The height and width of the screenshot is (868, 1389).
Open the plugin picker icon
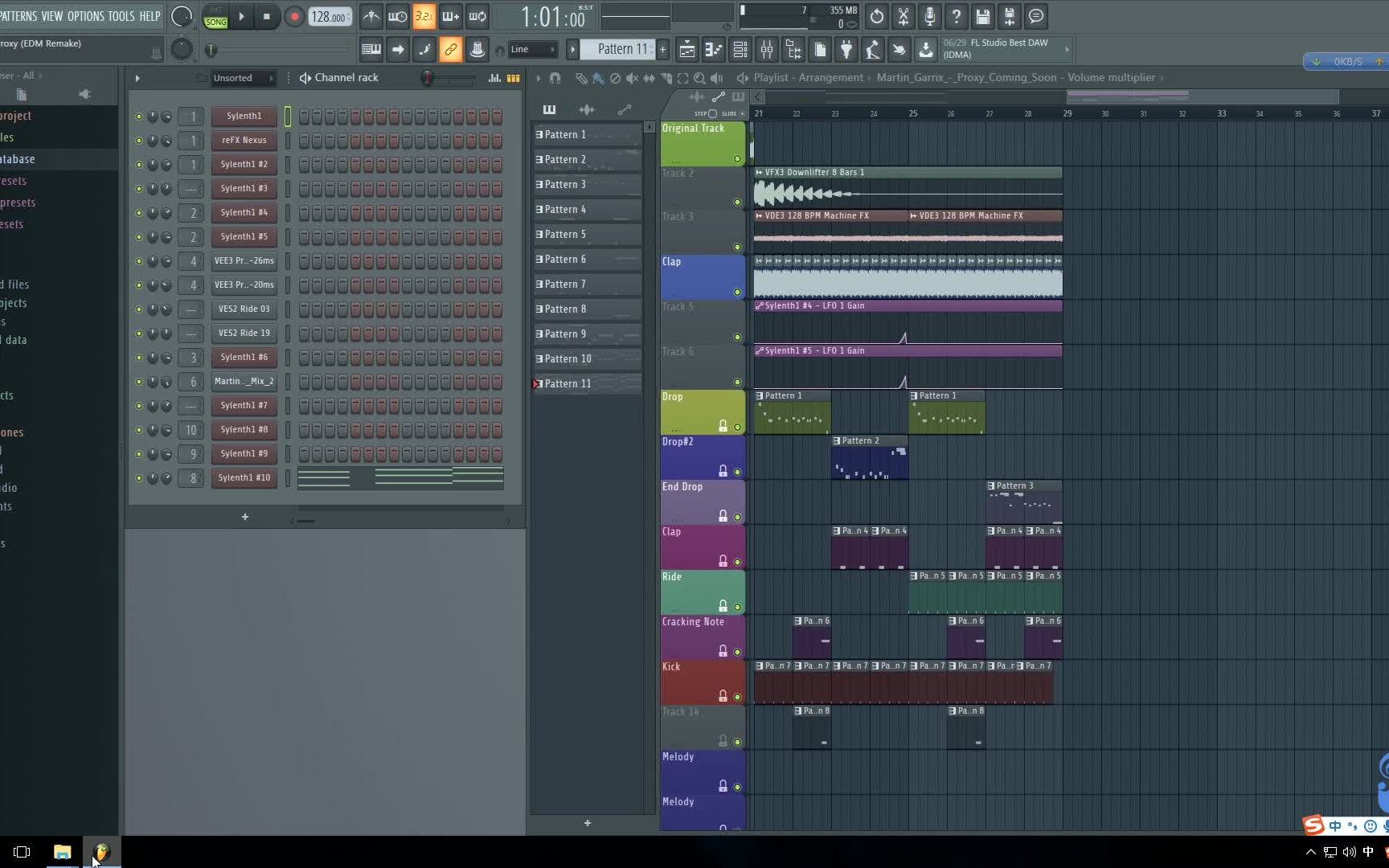pyautogui.click(x=846, y=49)
